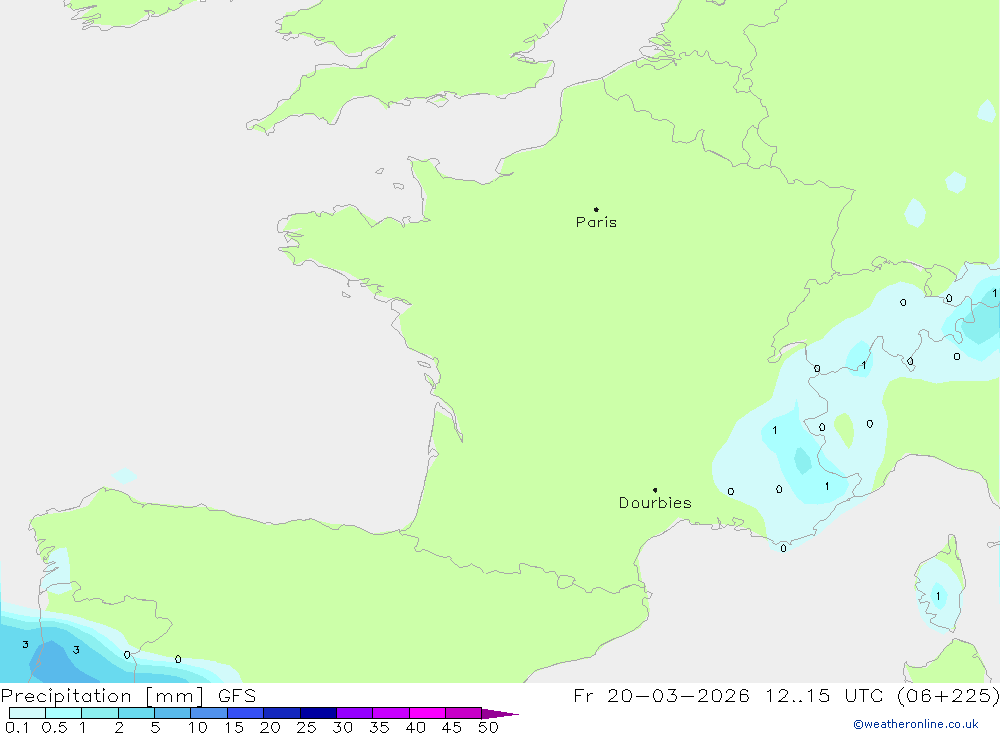1000x733 pixels.
Task: Click the legend value 25
Action: (x=306, y=727)
